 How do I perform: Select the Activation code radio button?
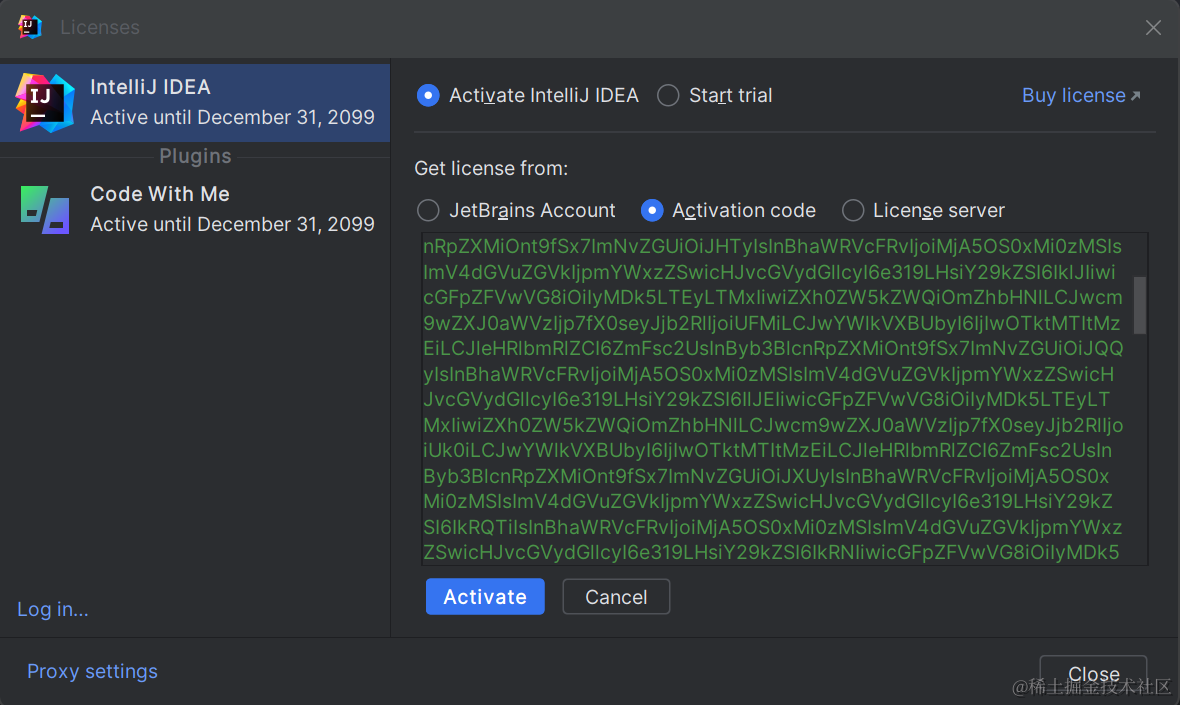[652, 211]
